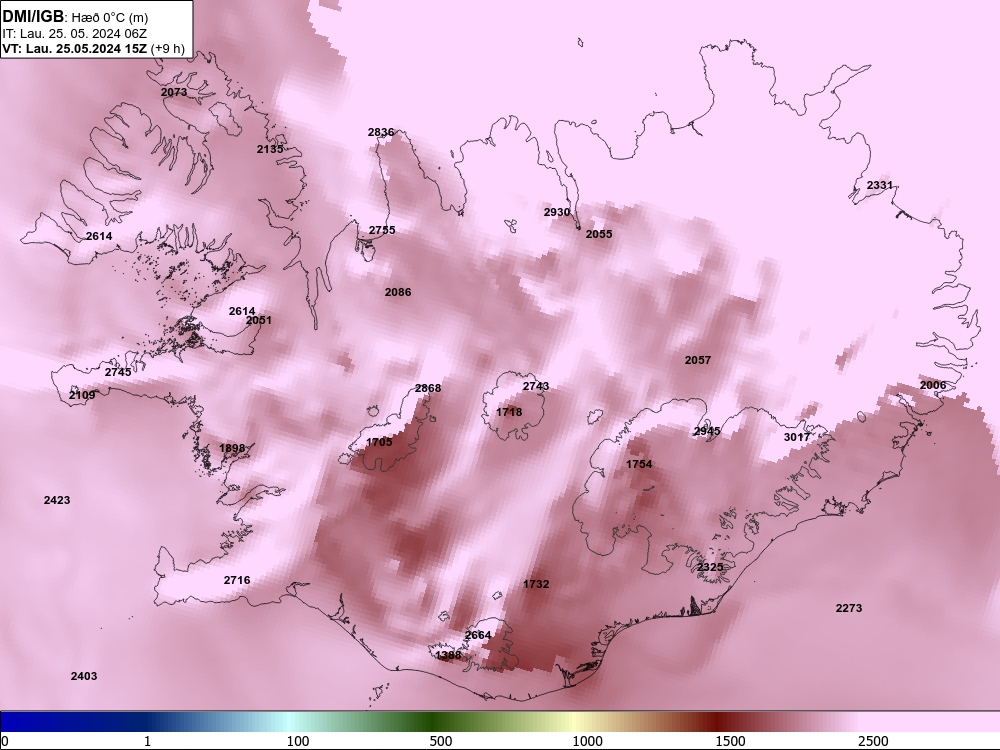Click the 1500 tick on the color scale

pos(730,741)
